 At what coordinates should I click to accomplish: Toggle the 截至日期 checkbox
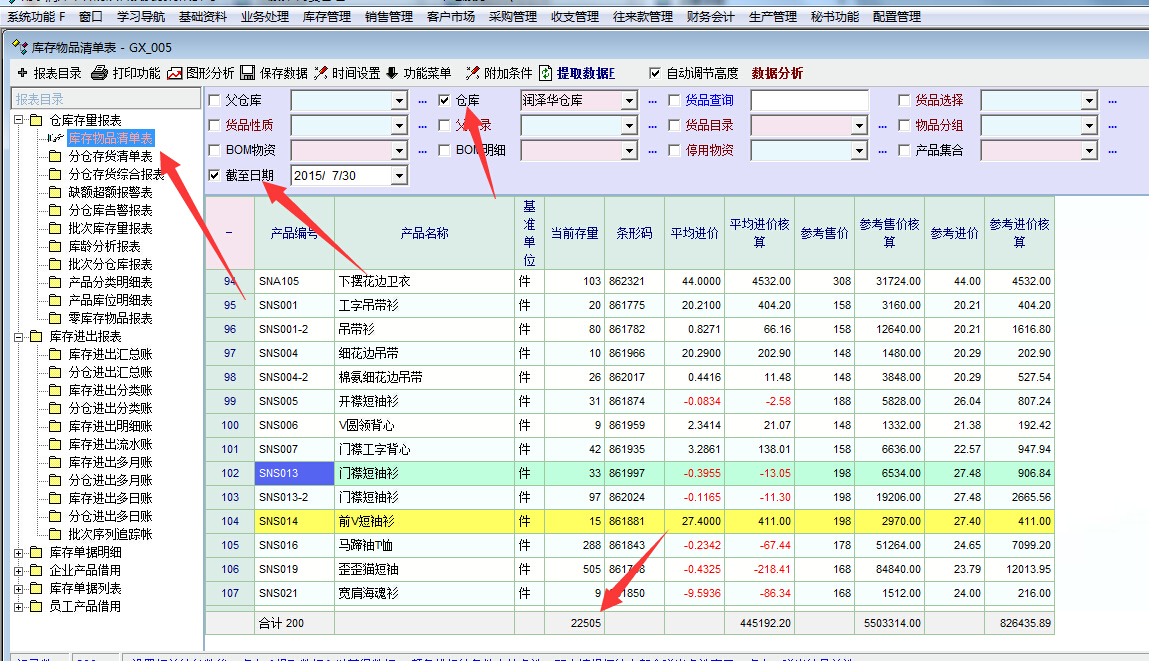coord(214,176)
